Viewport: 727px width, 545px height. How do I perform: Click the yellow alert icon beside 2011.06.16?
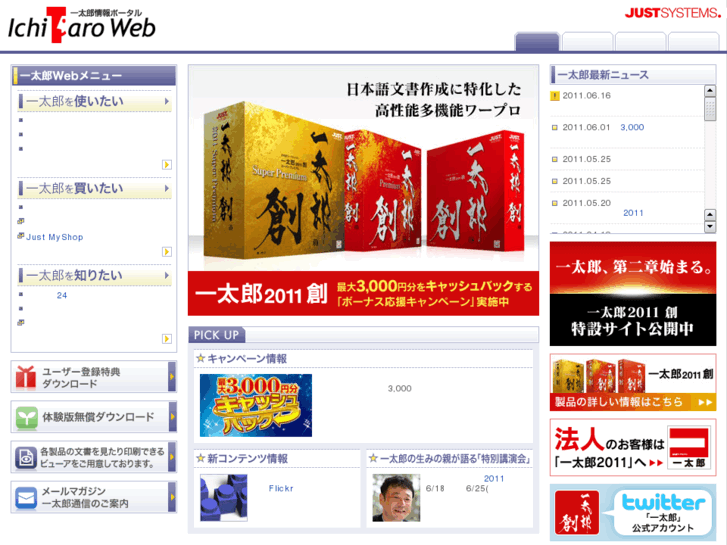point(555,96)
